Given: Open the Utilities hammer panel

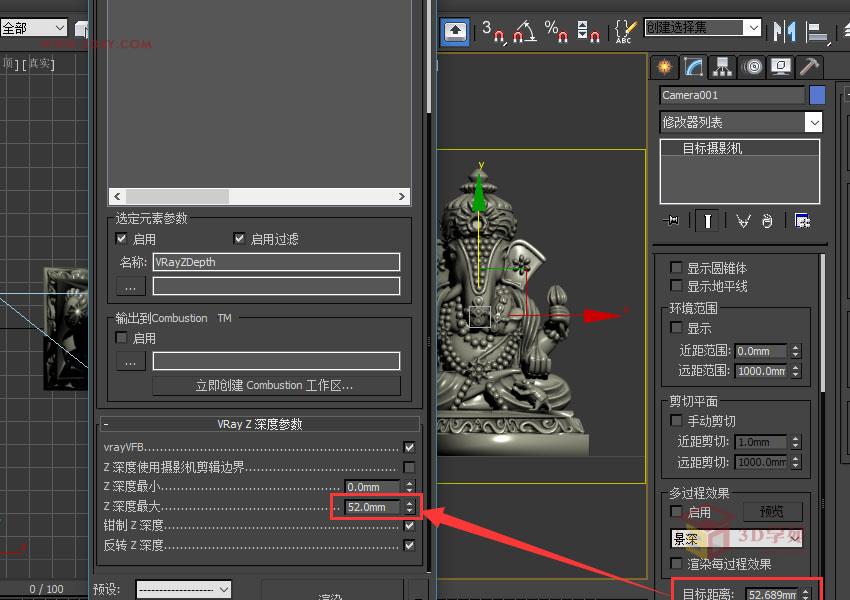Looking at the screenshot, I should pos(808,67).
